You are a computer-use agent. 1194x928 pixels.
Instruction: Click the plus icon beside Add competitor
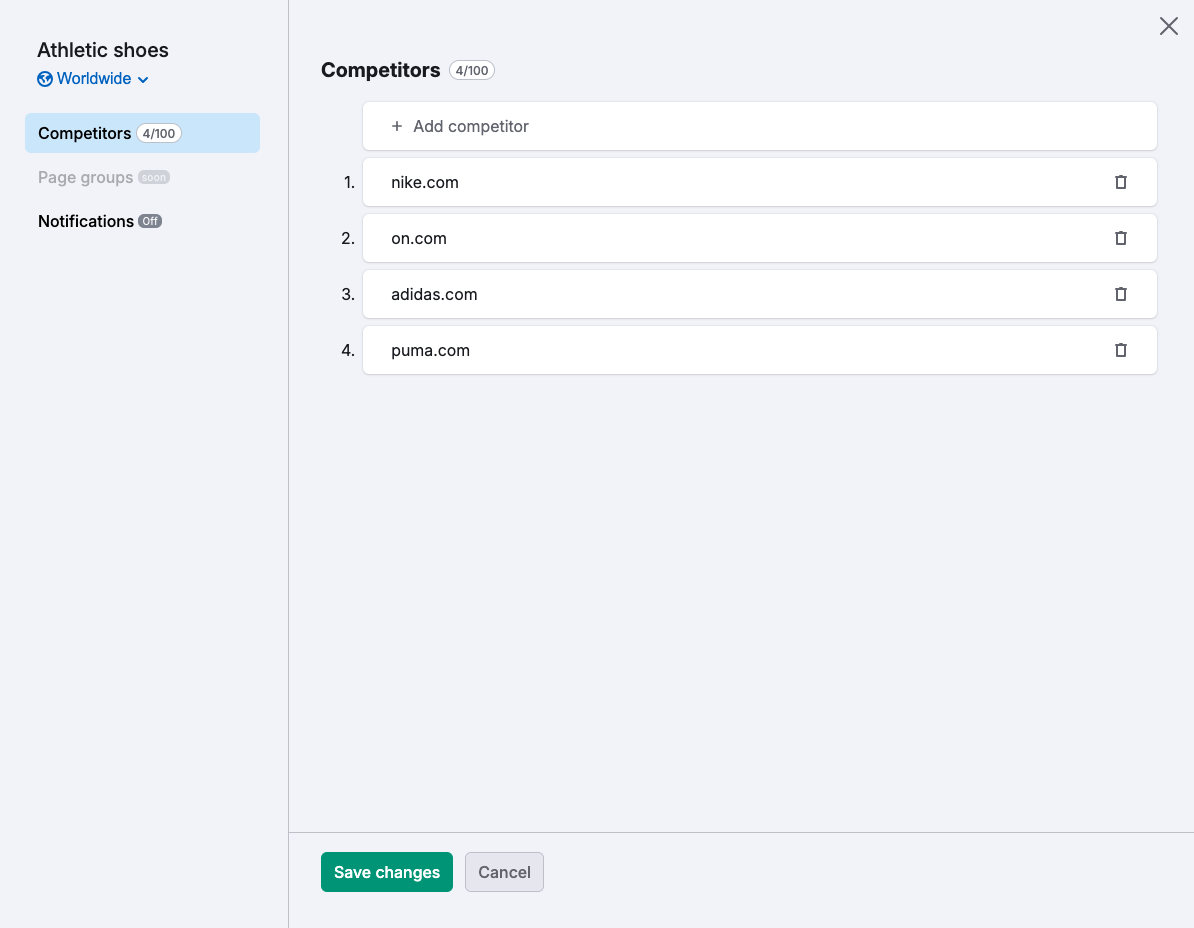tap(397, 126)
